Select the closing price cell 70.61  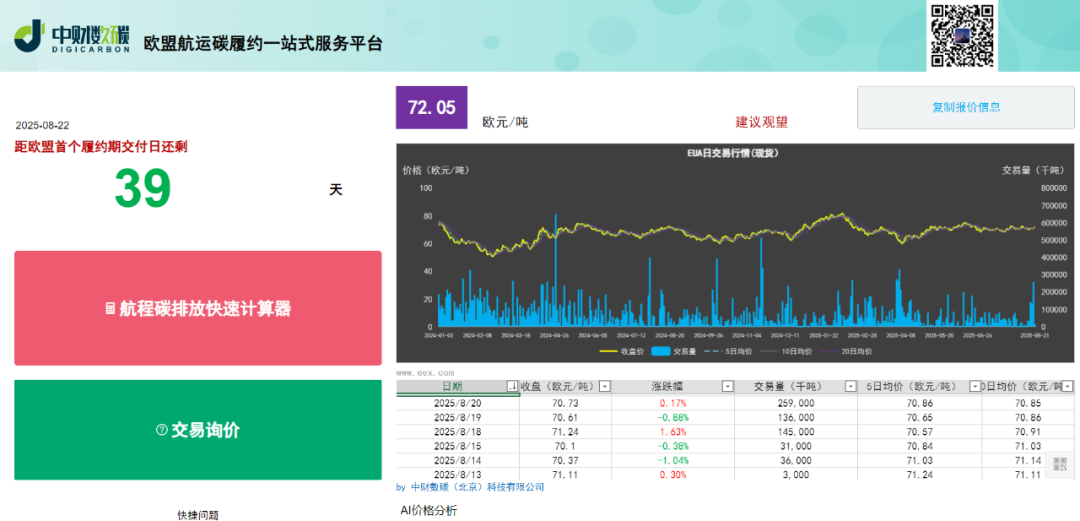tap(565, 417)
